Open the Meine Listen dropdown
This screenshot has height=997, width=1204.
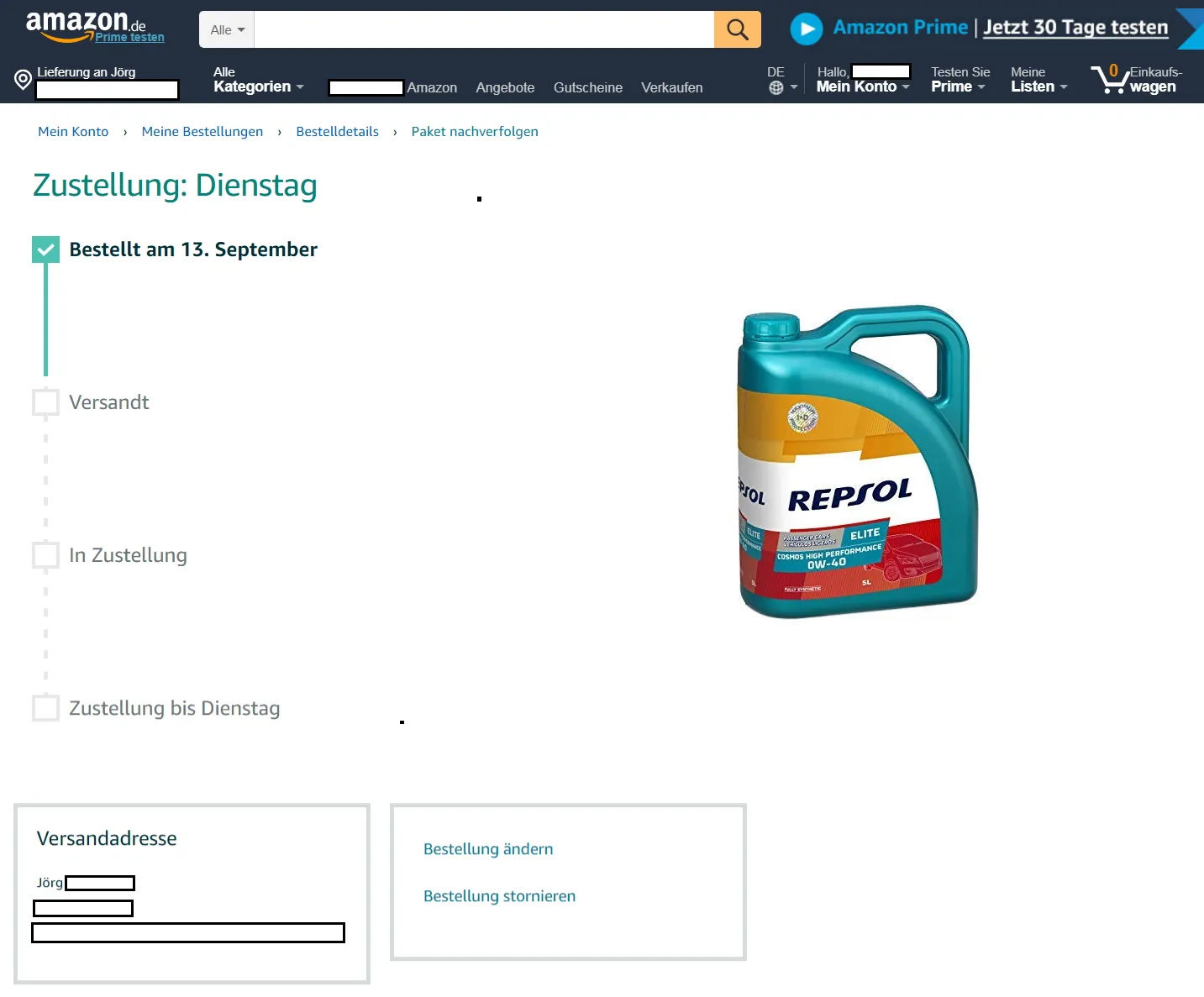click(x=1038, y=80)
